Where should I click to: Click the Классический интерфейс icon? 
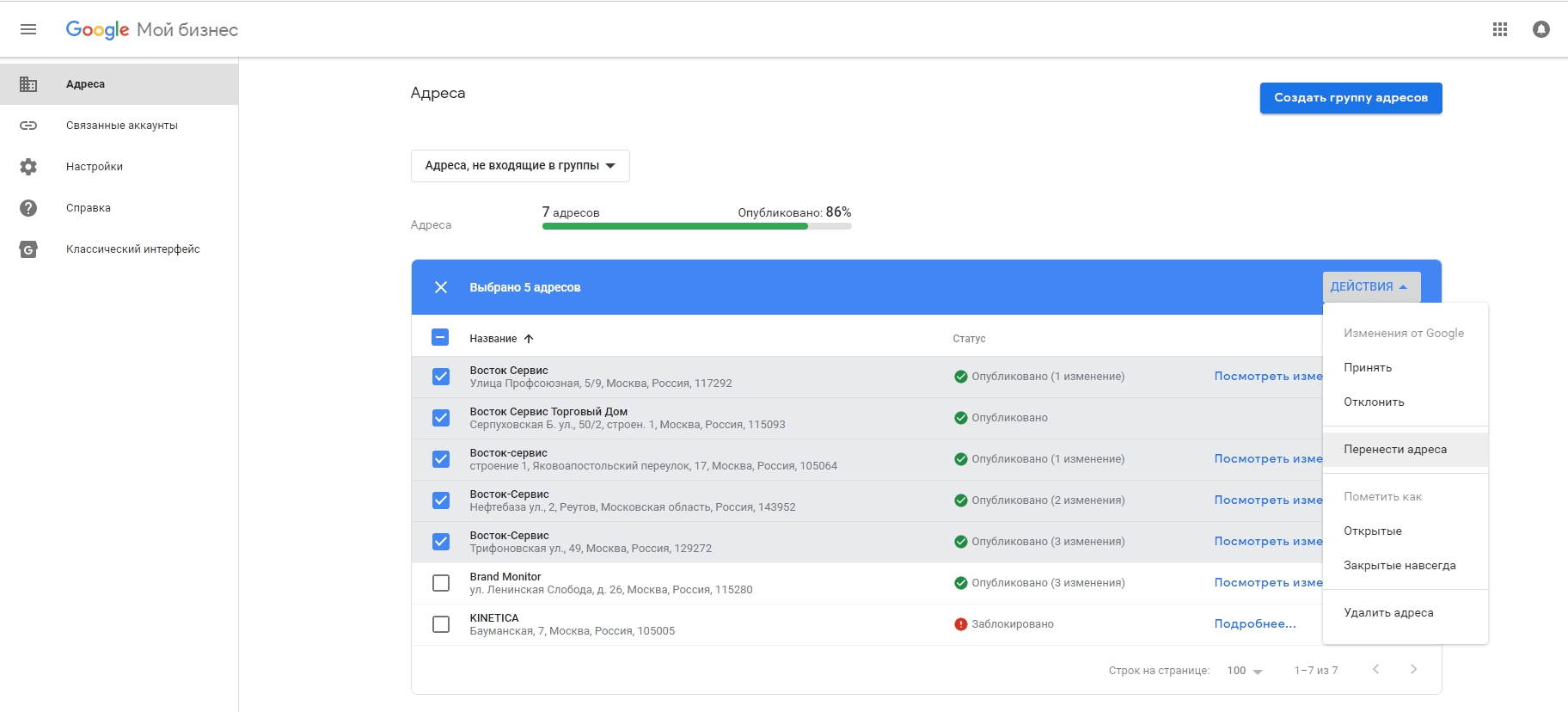tap(28, 249)
